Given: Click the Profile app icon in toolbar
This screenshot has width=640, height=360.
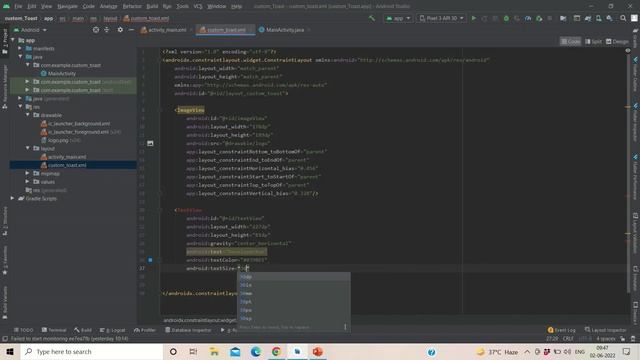Looking at the screenshot, I should (x=528, y=18).
